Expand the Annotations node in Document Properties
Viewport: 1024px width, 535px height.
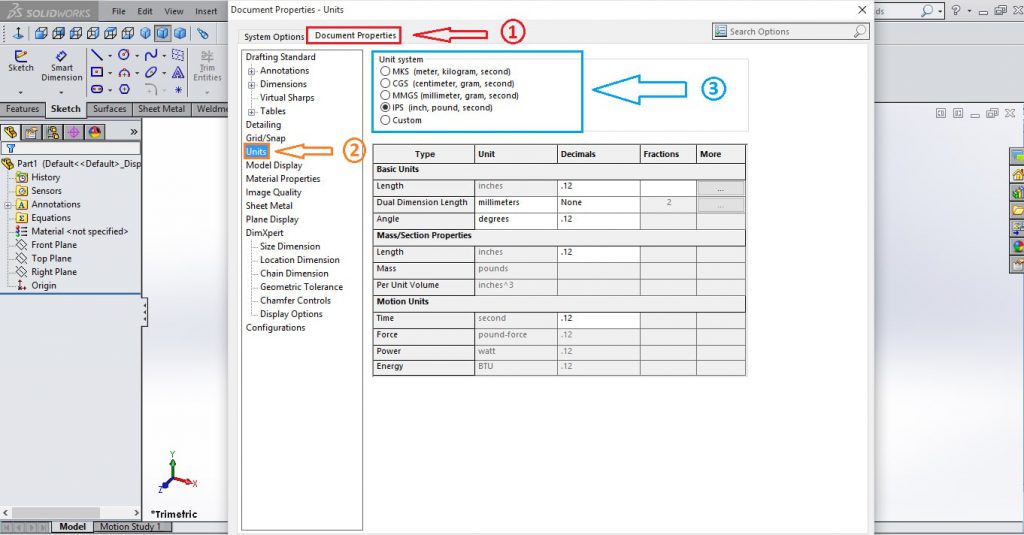point(251,71)
